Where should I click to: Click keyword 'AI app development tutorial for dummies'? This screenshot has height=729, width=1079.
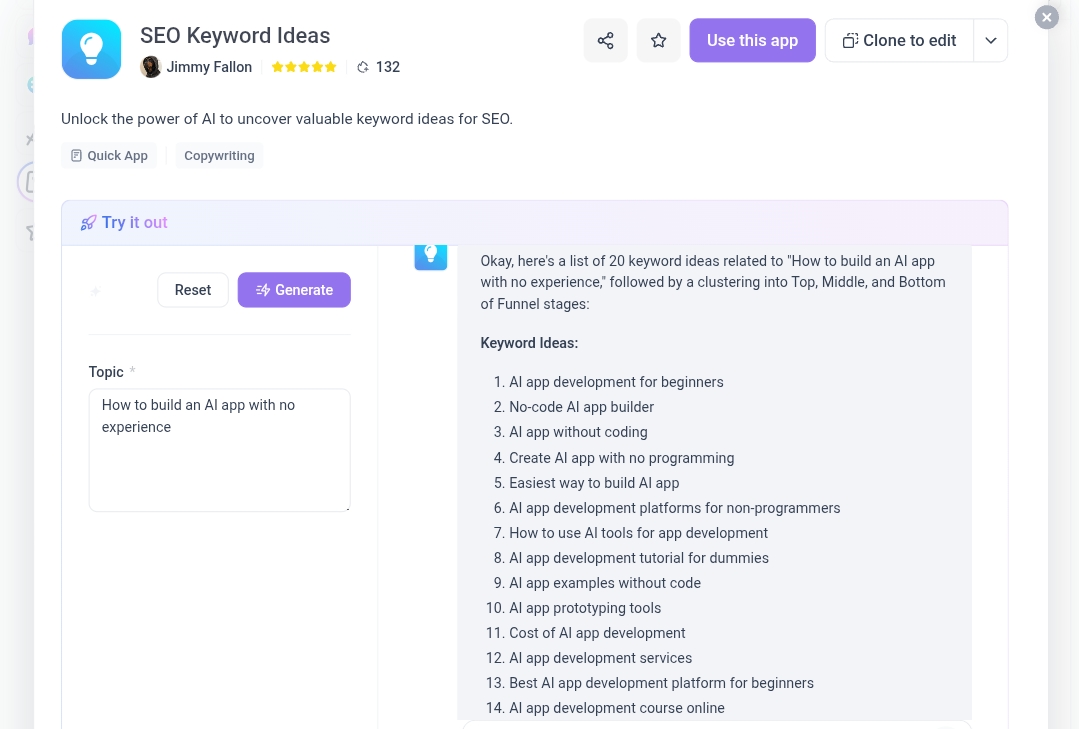[x=639, y=558]
